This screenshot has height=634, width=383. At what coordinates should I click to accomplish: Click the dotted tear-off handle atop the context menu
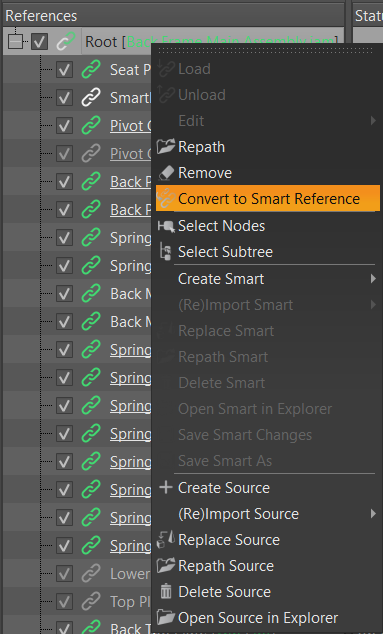pyautogui.click(x=265, y=50)
